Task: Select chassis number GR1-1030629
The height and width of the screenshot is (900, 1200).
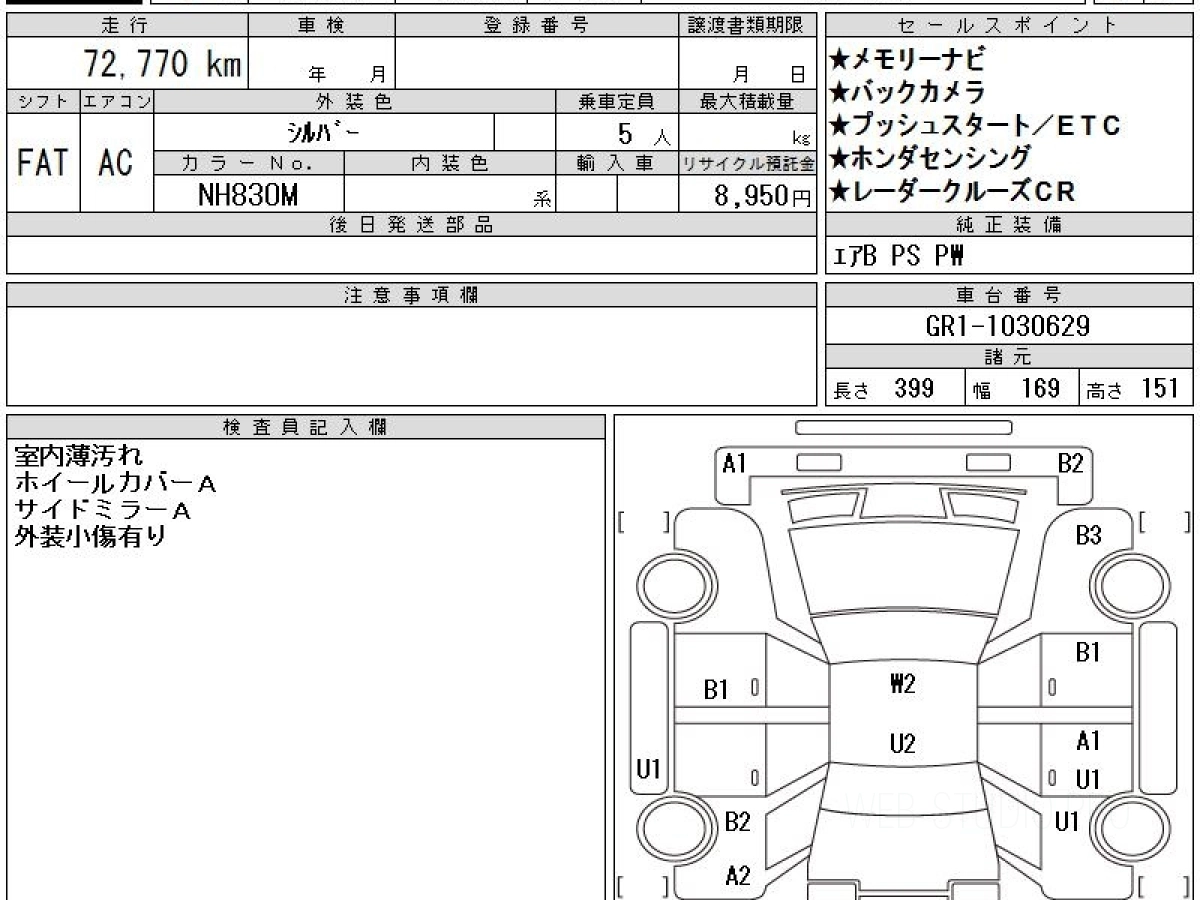Action: tap(1009, 326)
